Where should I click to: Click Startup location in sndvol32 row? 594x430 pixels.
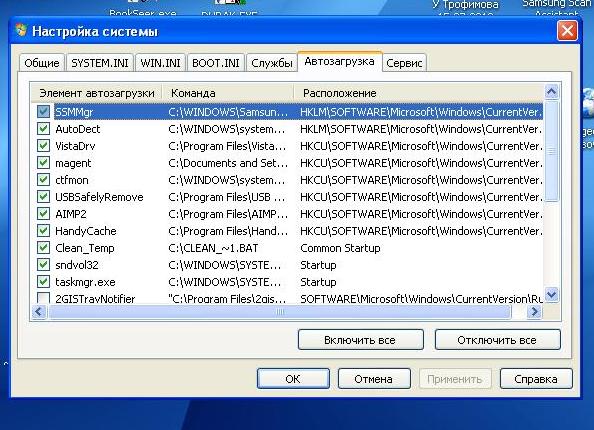318,265
